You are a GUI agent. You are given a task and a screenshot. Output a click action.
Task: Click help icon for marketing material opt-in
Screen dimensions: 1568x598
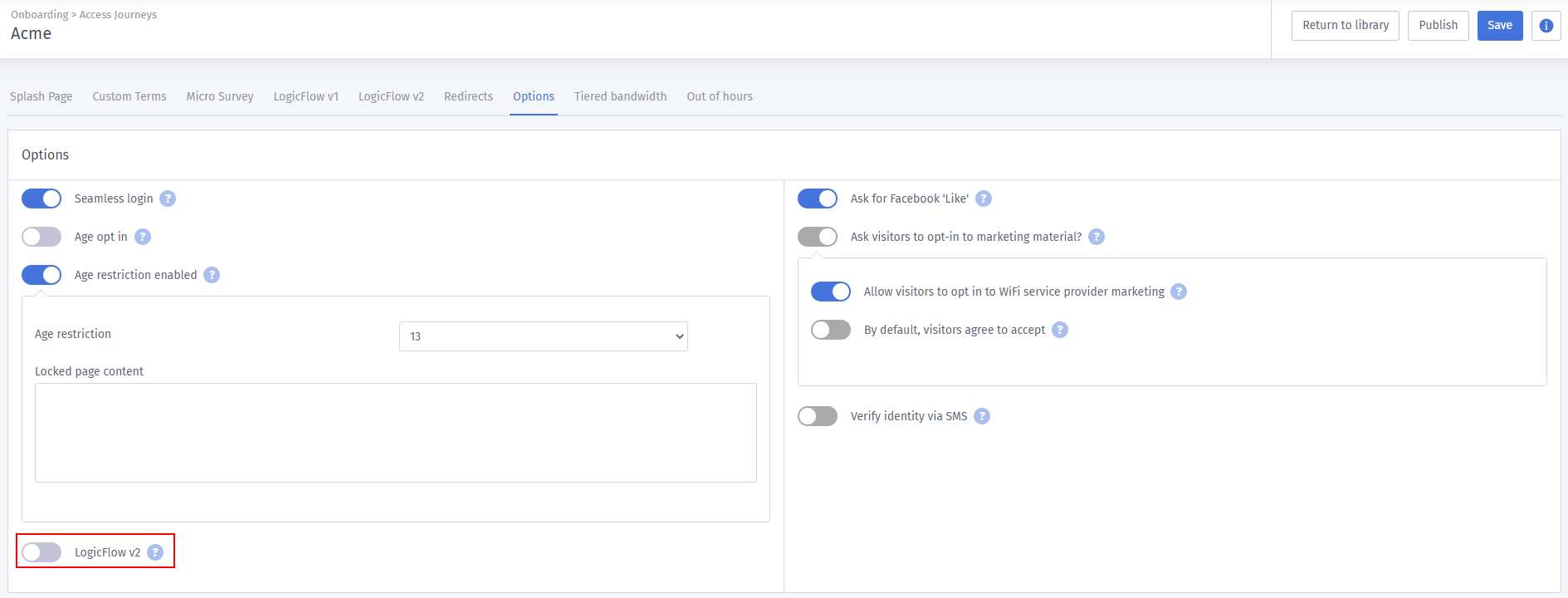pyautogui.click(x=1097, y=237)
